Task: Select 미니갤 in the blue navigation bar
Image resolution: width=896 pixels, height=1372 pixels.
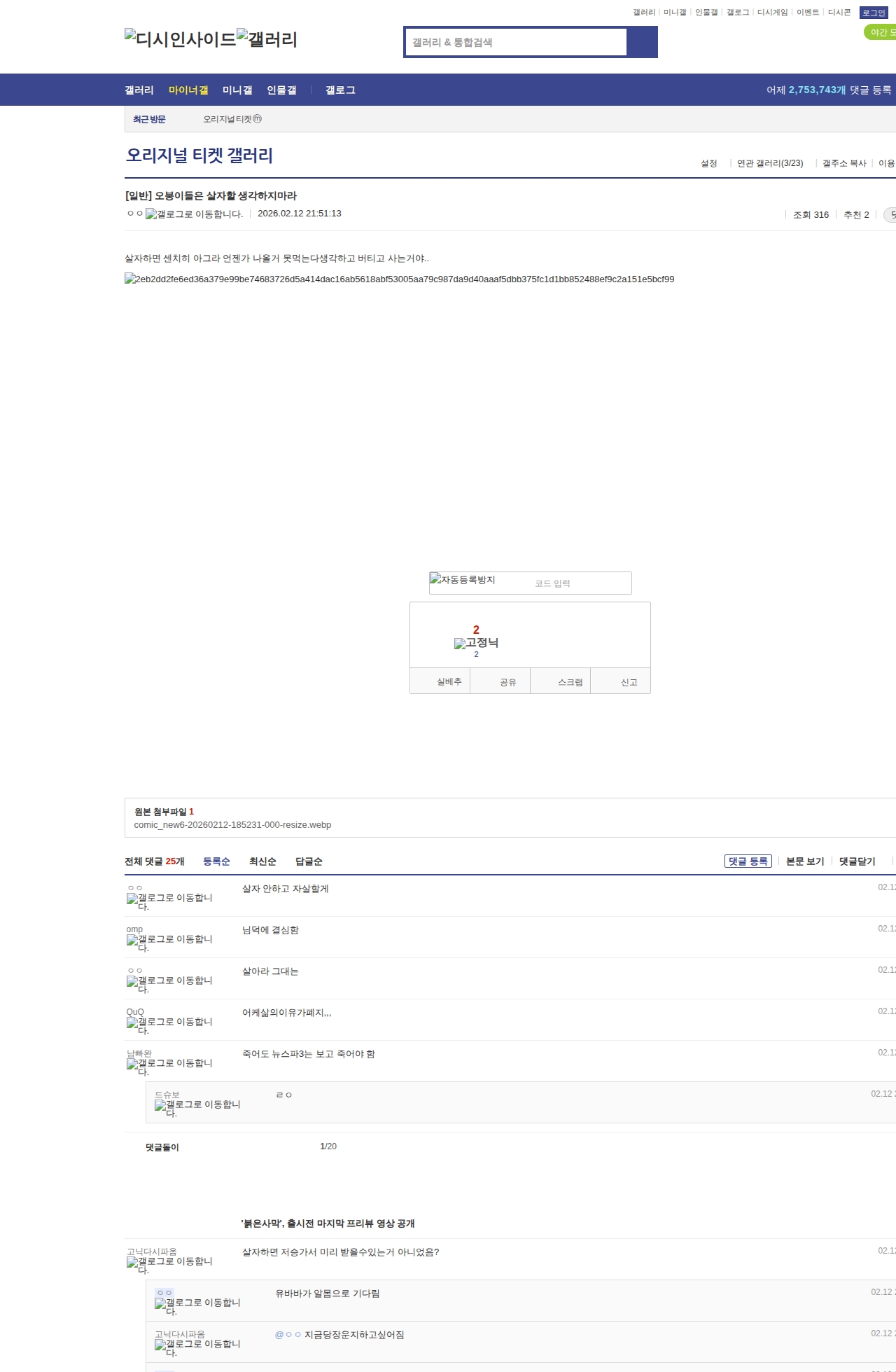Action: pos(237,90)
